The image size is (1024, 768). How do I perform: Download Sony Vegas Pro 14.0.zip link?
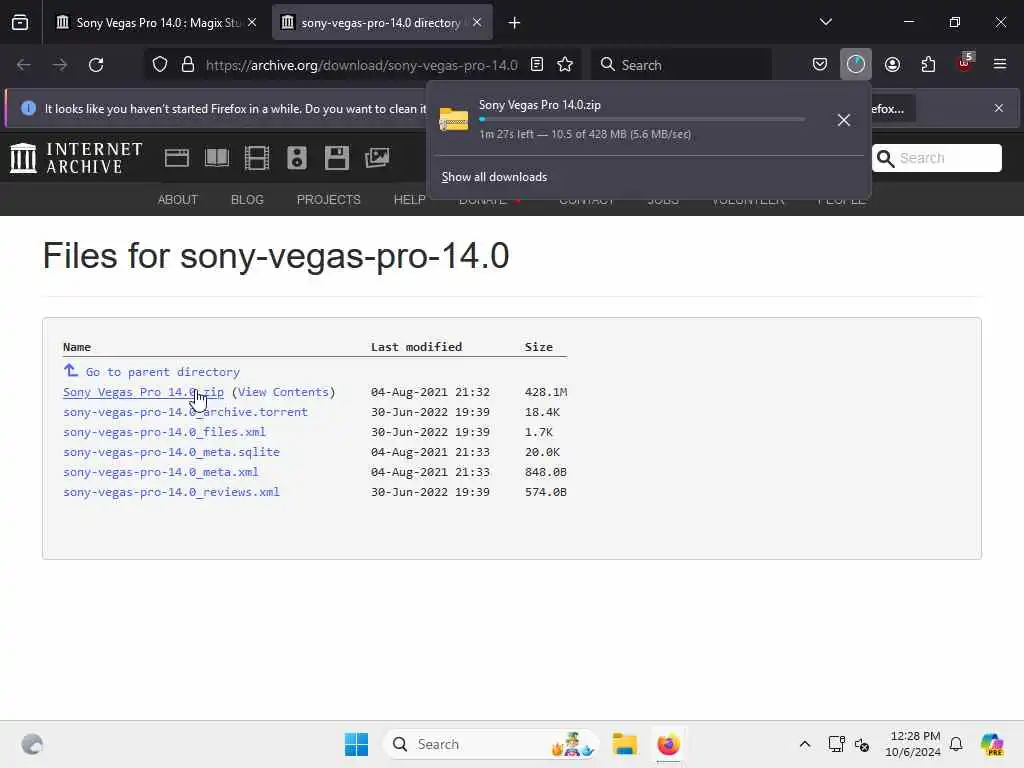[x=143, y=392]
